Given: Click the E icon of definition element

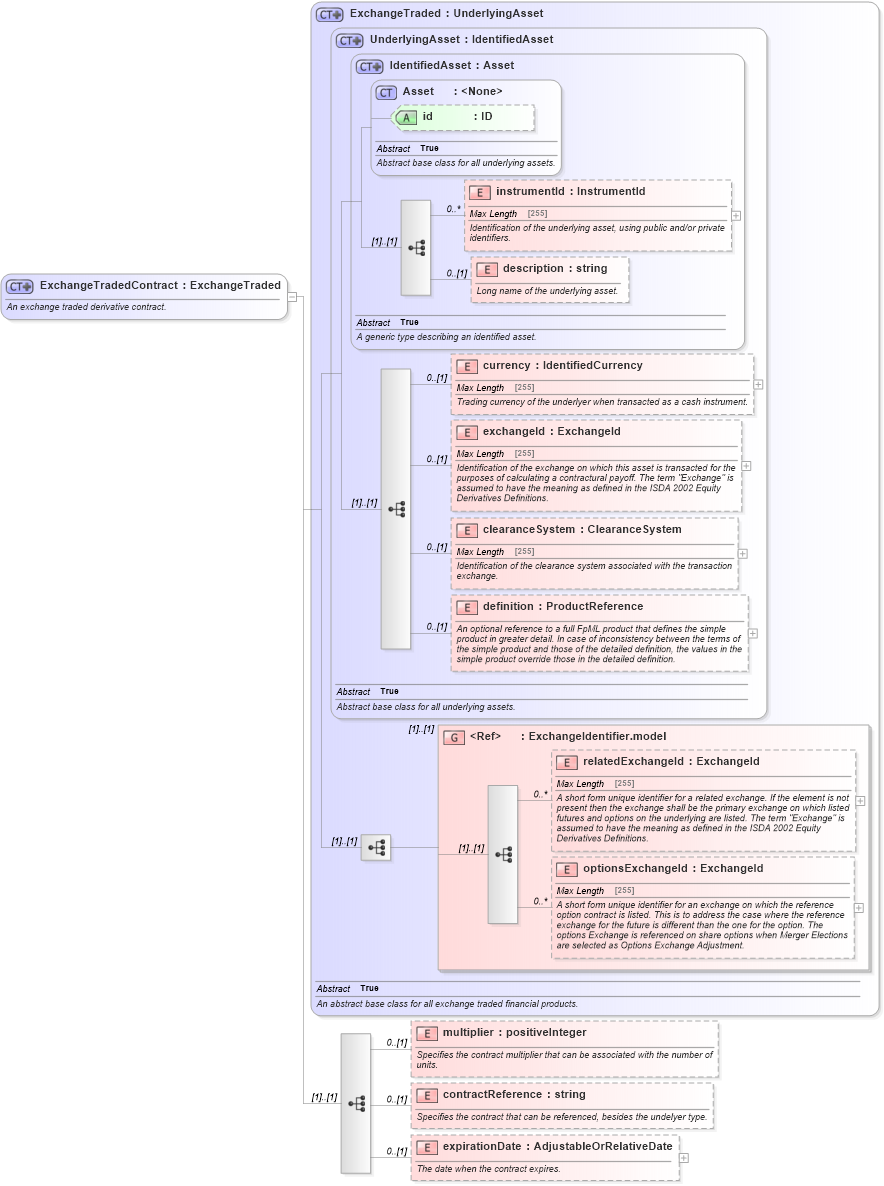Looking at the screenshot, I should point(467,607).
